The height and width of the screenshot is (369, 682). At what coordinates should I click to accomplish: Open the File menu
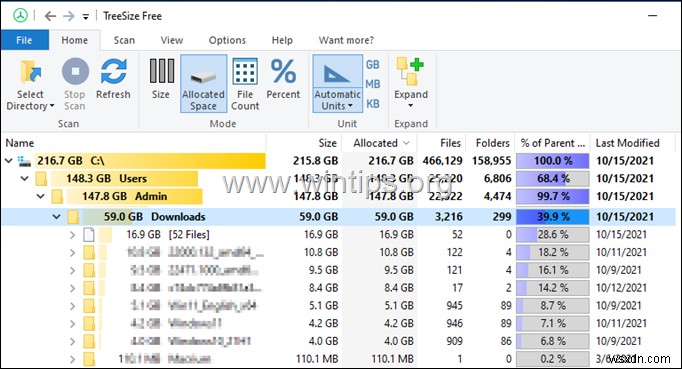pyautogui.click(x=24, y=40)
